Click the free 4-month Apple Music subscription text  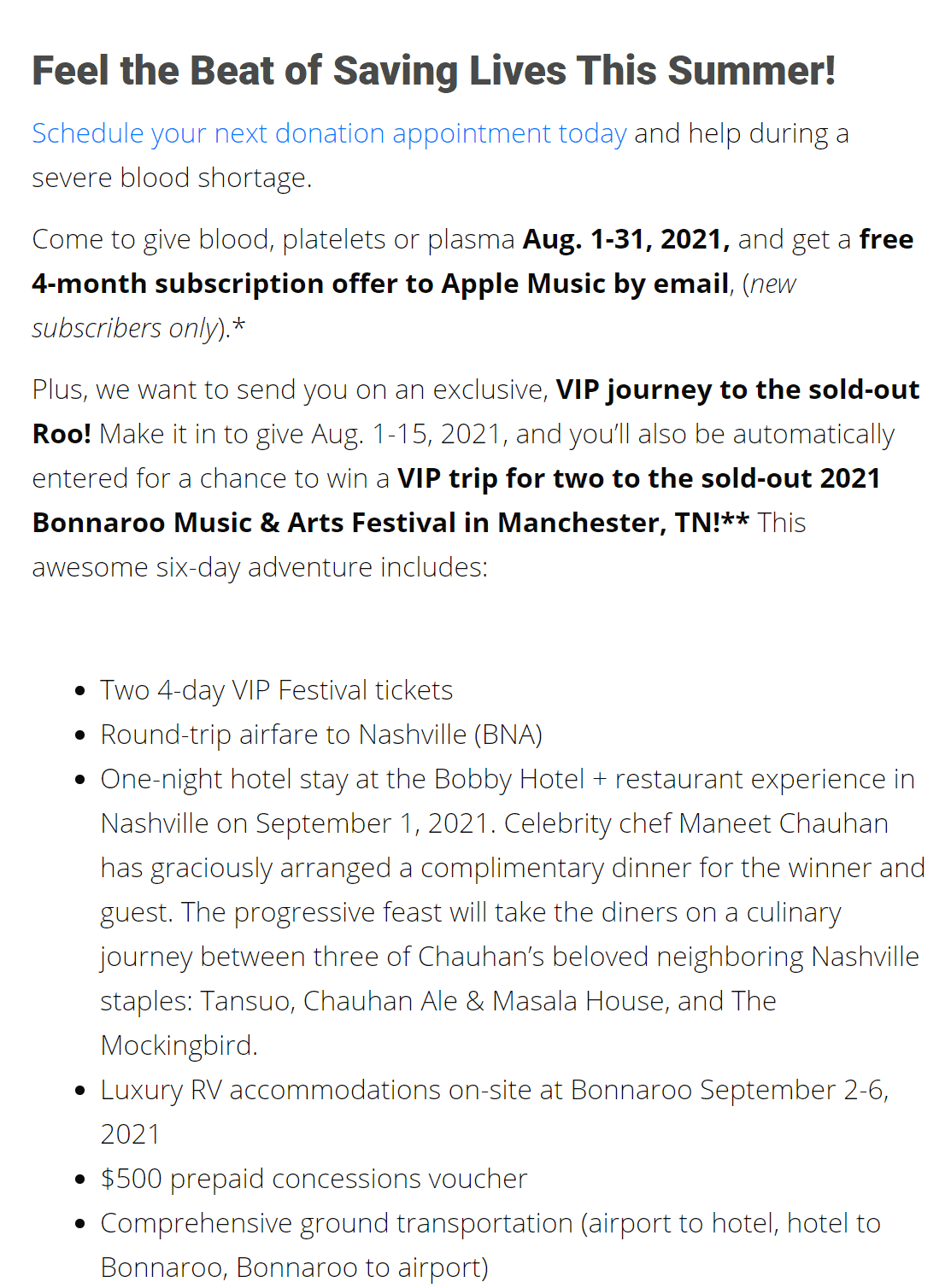473,261
